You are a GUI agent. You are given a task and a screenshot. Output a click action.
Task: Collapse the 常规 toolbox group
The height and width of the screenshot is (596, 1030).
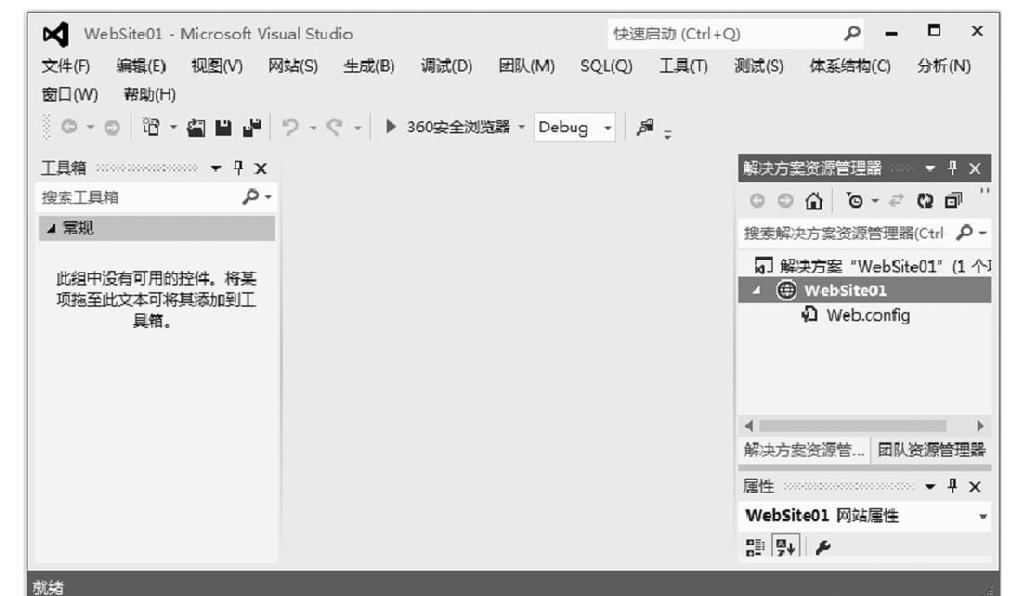click(51, 229)
